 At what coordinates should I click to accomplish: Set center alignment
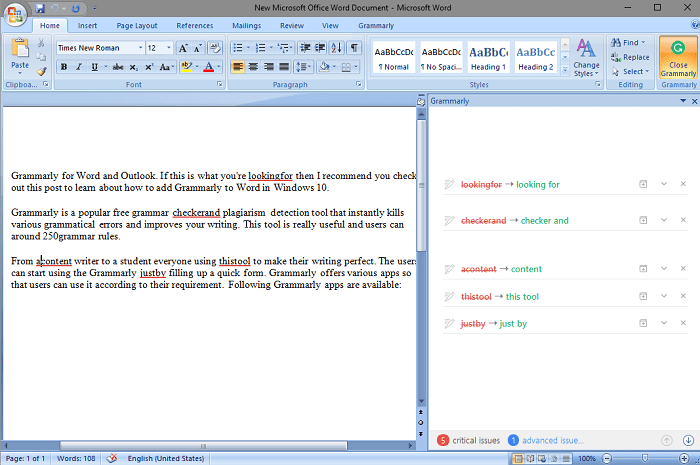pyautogui.click(x=253, y=67)
